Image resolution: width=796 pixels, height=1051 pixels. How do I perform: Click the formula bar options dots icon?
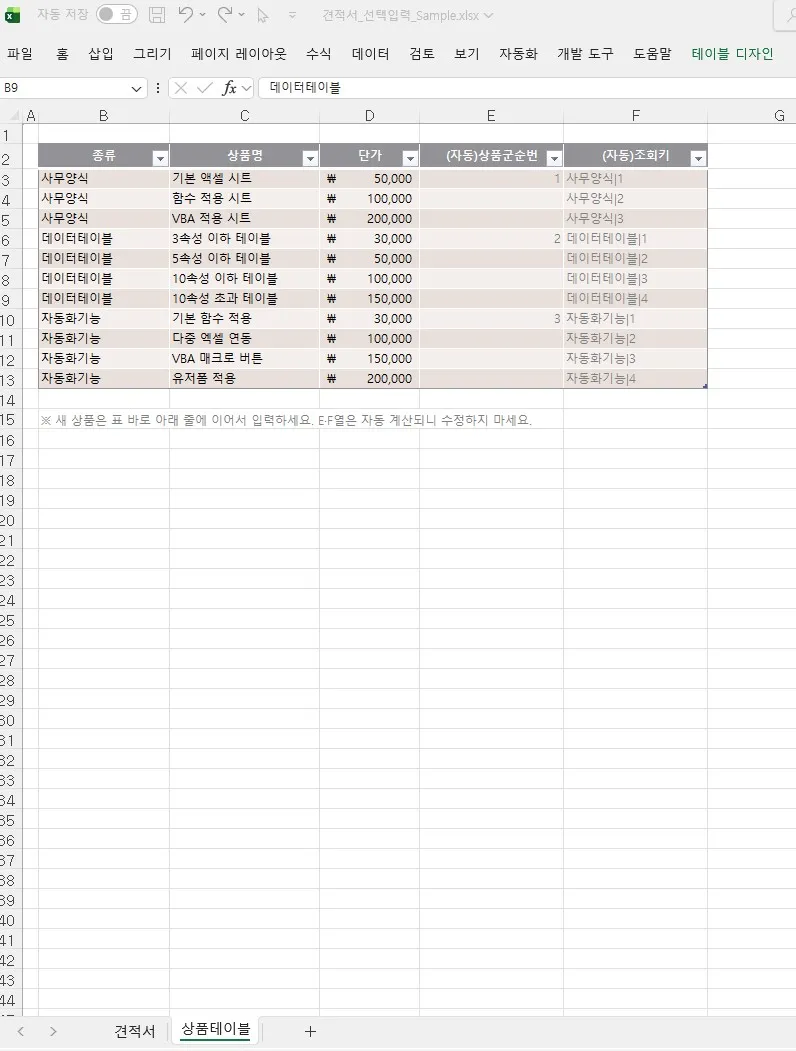(158, 88)
